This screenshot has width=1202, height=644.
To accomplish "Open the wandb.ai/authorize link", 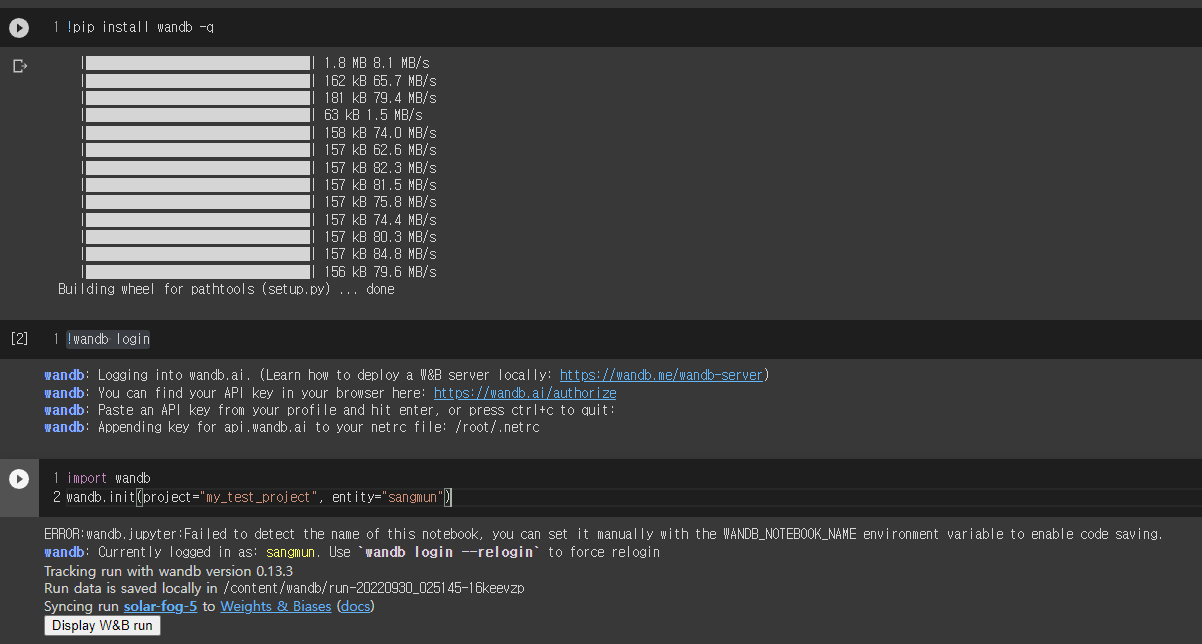I will (525, 393).
